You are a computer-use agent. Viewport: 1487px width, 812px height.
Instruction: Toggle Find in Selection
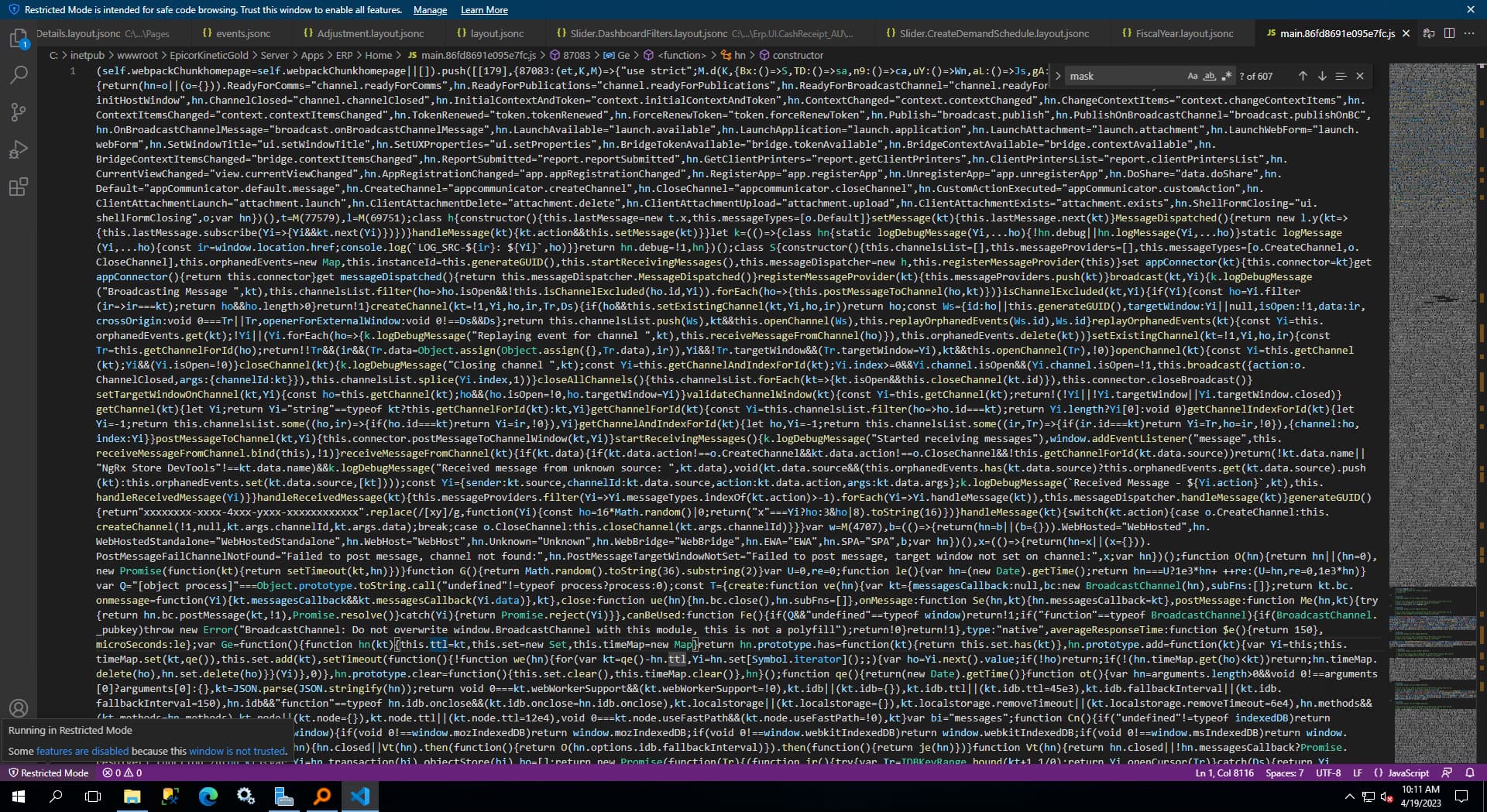pyautogui.click(x=1341, y=76)
